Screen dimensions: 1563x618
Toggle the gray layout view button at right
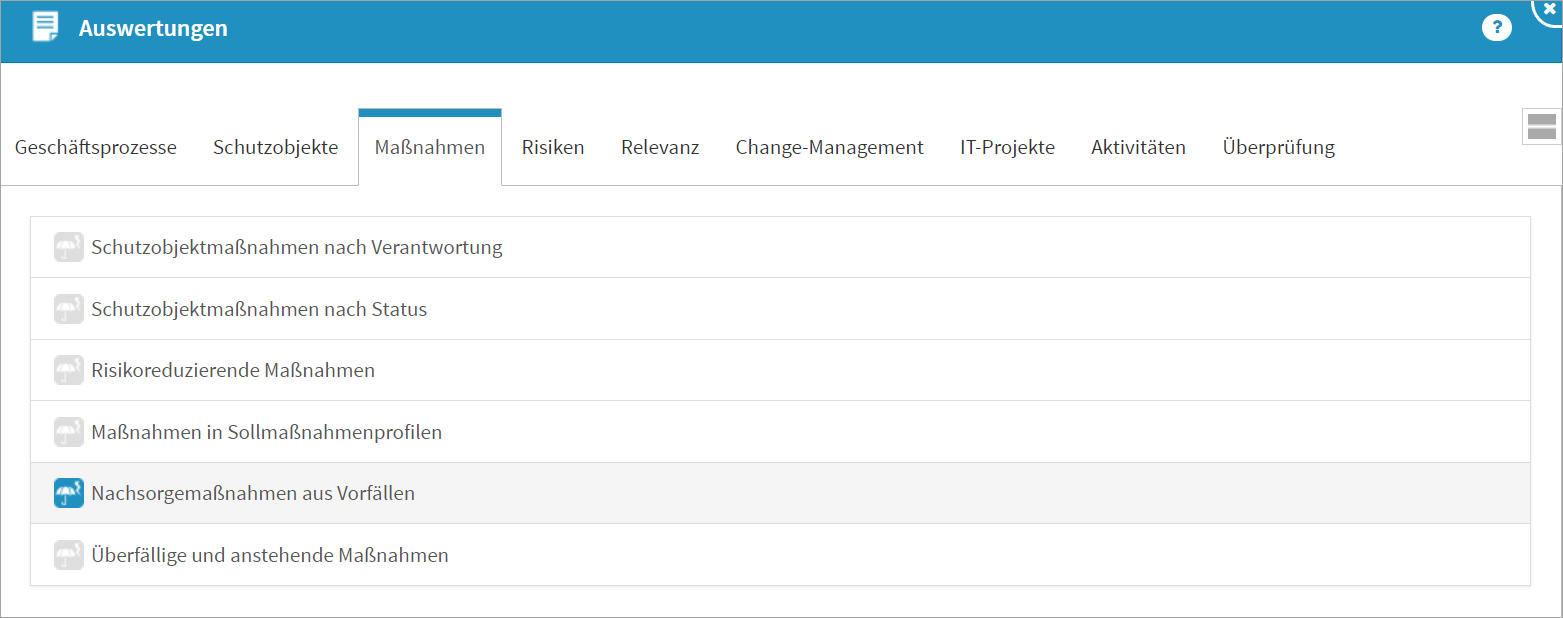pos(1542,126)
